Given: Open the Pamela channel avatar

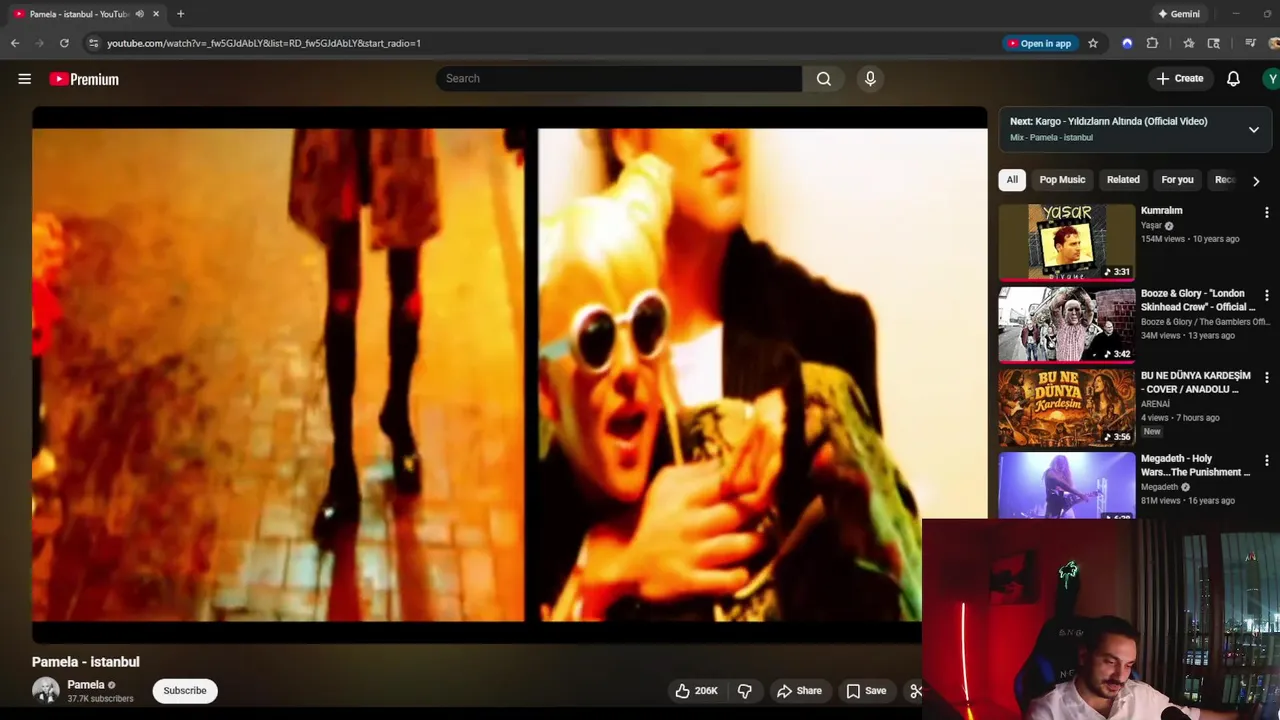Looking at the screenshot, I should click(x=46, y=691).
